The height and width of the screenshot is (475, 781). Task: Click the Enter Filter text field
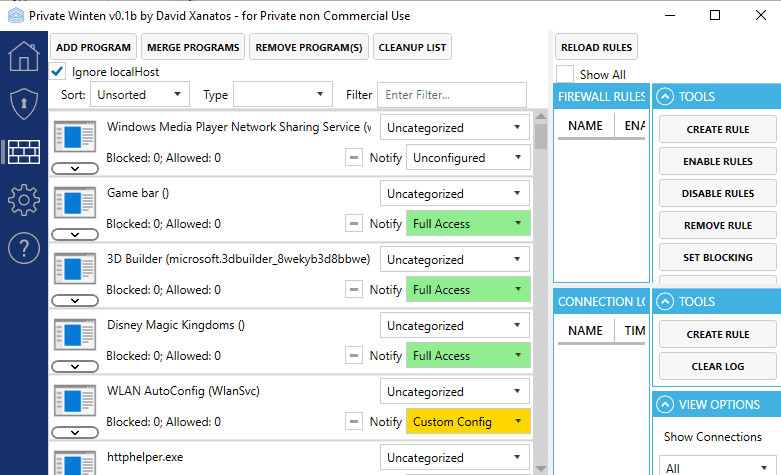(452, 95)
